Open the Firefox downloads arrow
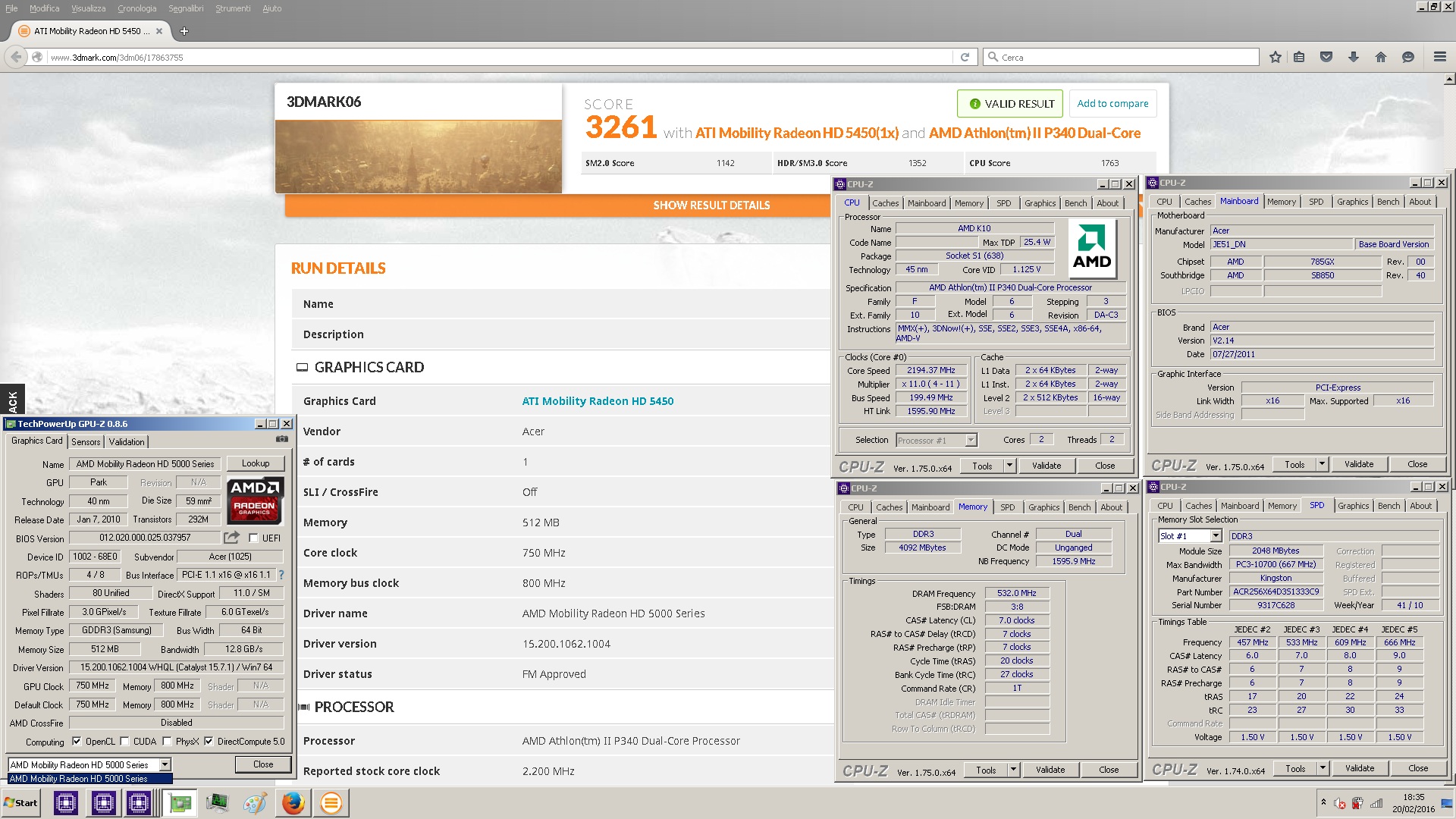The image size is (1456, 819). pyautogui.click(x=1354, y=57)
